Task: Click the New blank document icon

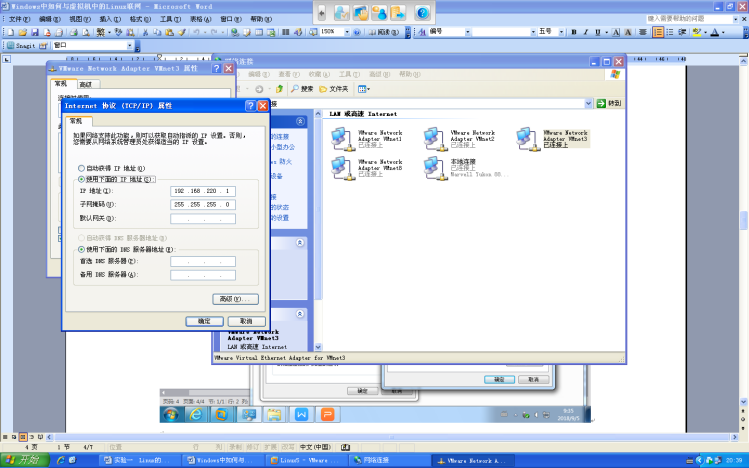Action: click(x=11, y=32)
